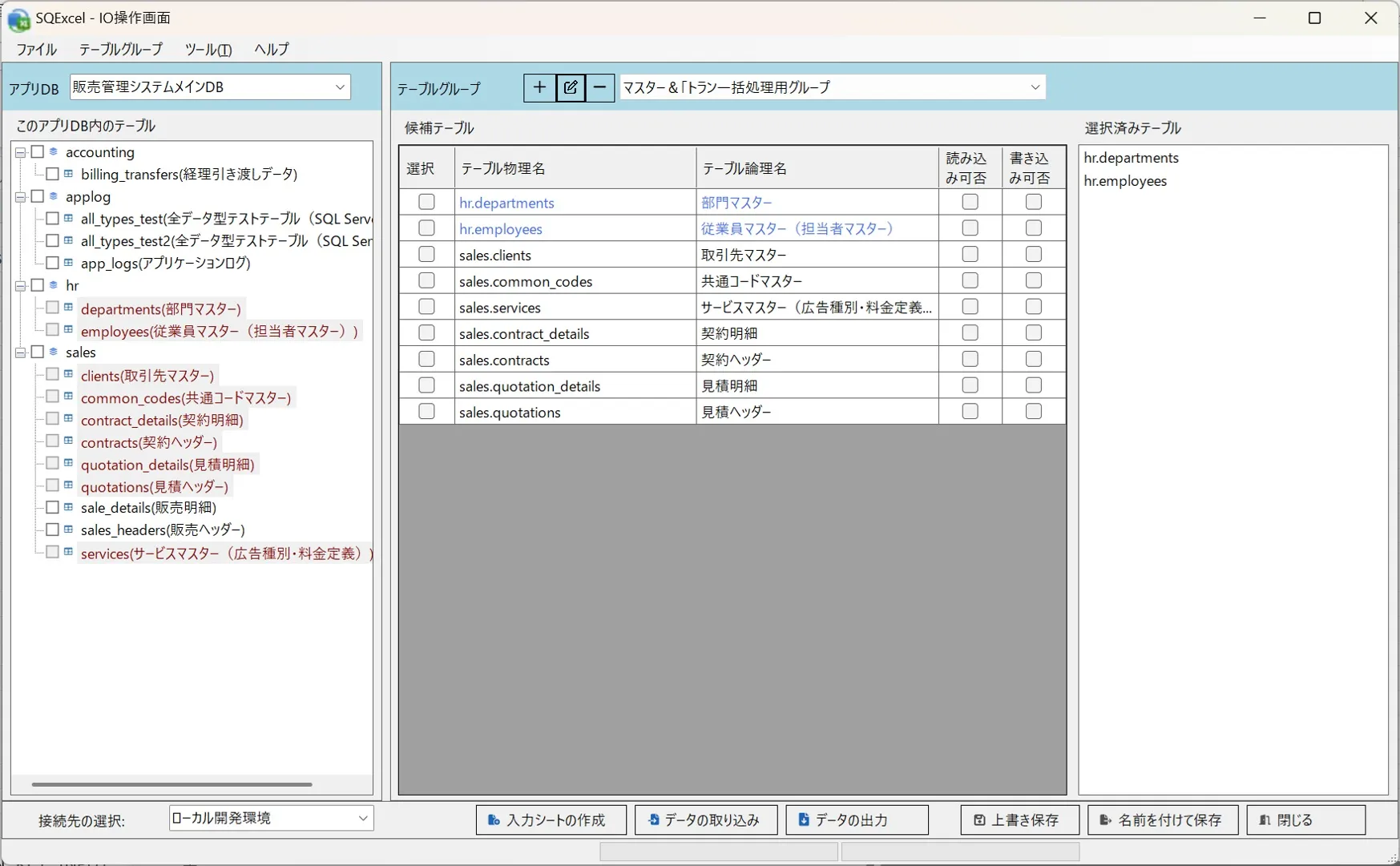Collapse the applog tree node
The height and width of the screenshot is (866, 1400).
click(x=21, y=197)
